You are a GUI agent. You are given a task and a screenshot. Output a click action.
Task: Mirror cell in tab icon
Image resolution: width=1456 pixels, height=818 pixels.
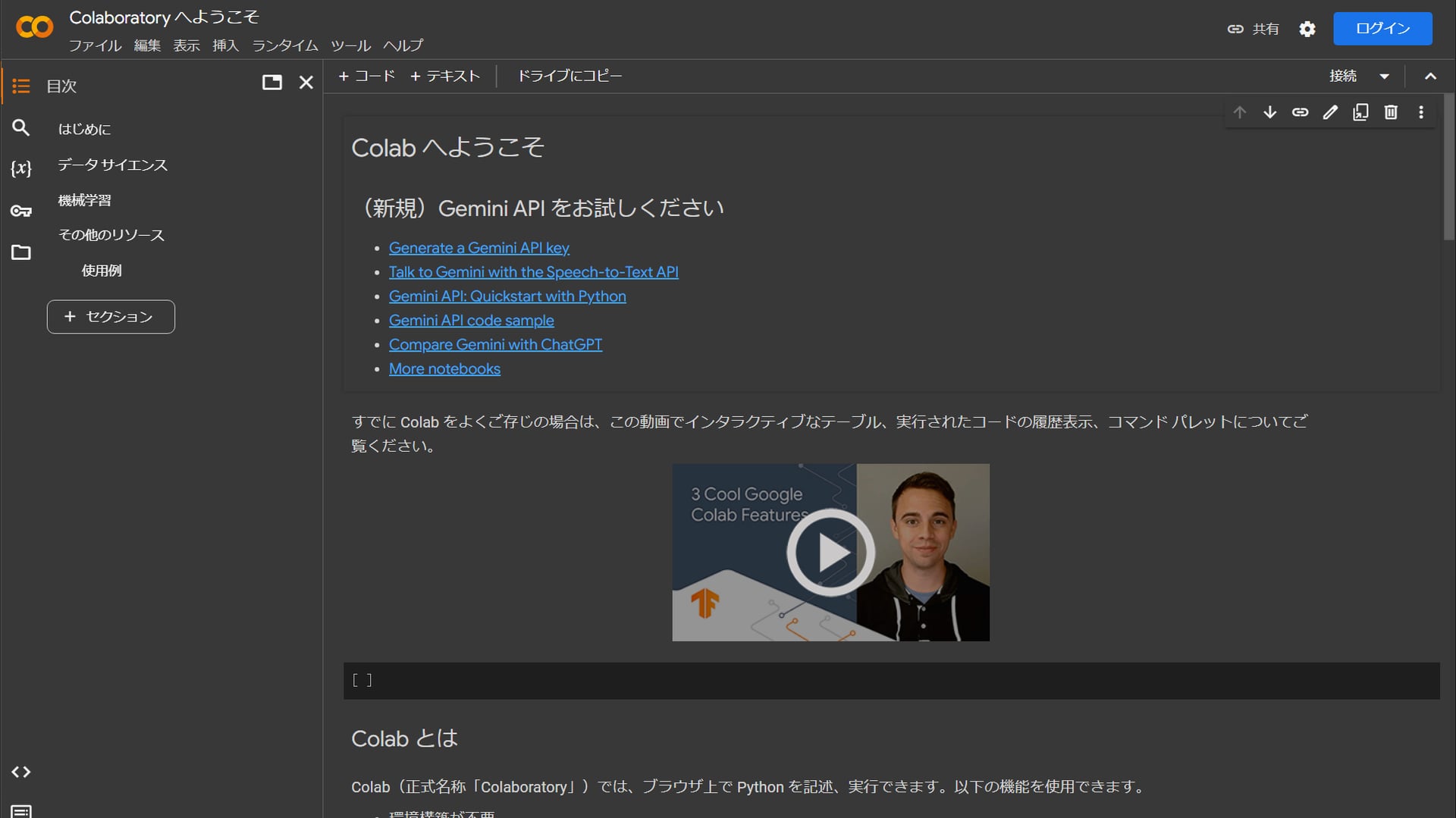pyautogui.click(x=1361, y=112)
